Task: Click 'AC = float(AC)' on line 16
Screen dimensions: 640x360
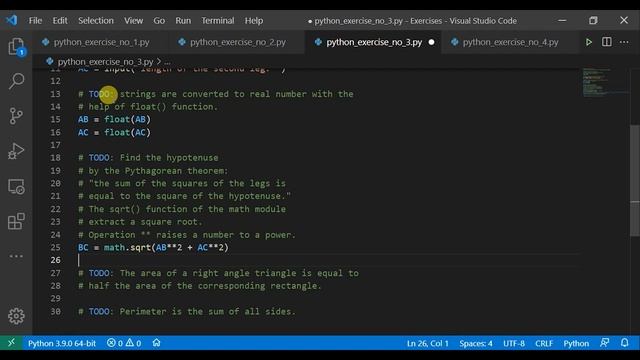Action: point(114,132)
